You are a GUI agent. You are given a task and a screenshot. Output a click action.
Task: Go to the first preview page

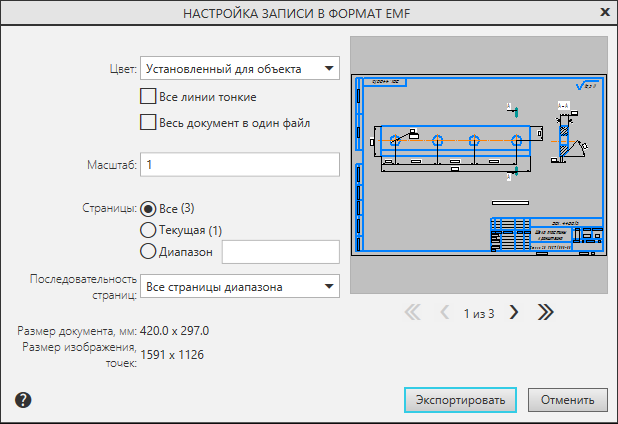point(412,312)
